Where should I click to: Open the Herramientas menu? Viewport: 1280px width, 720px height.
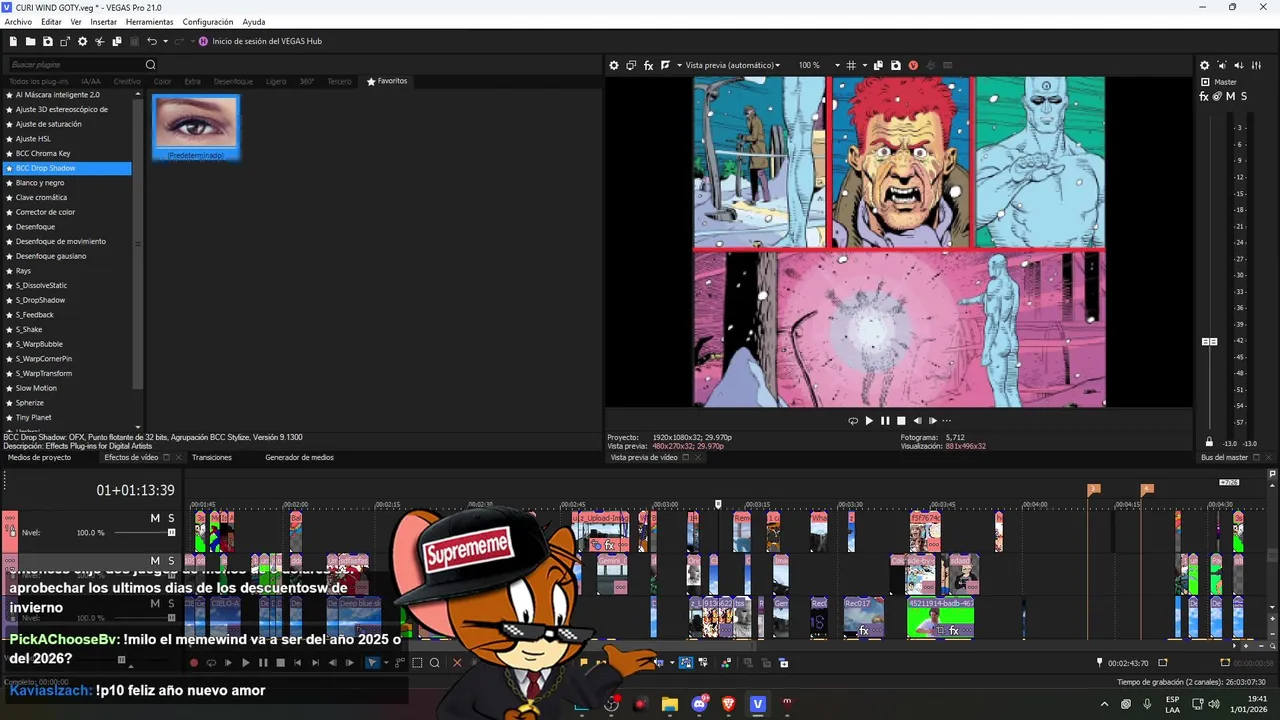149,21
